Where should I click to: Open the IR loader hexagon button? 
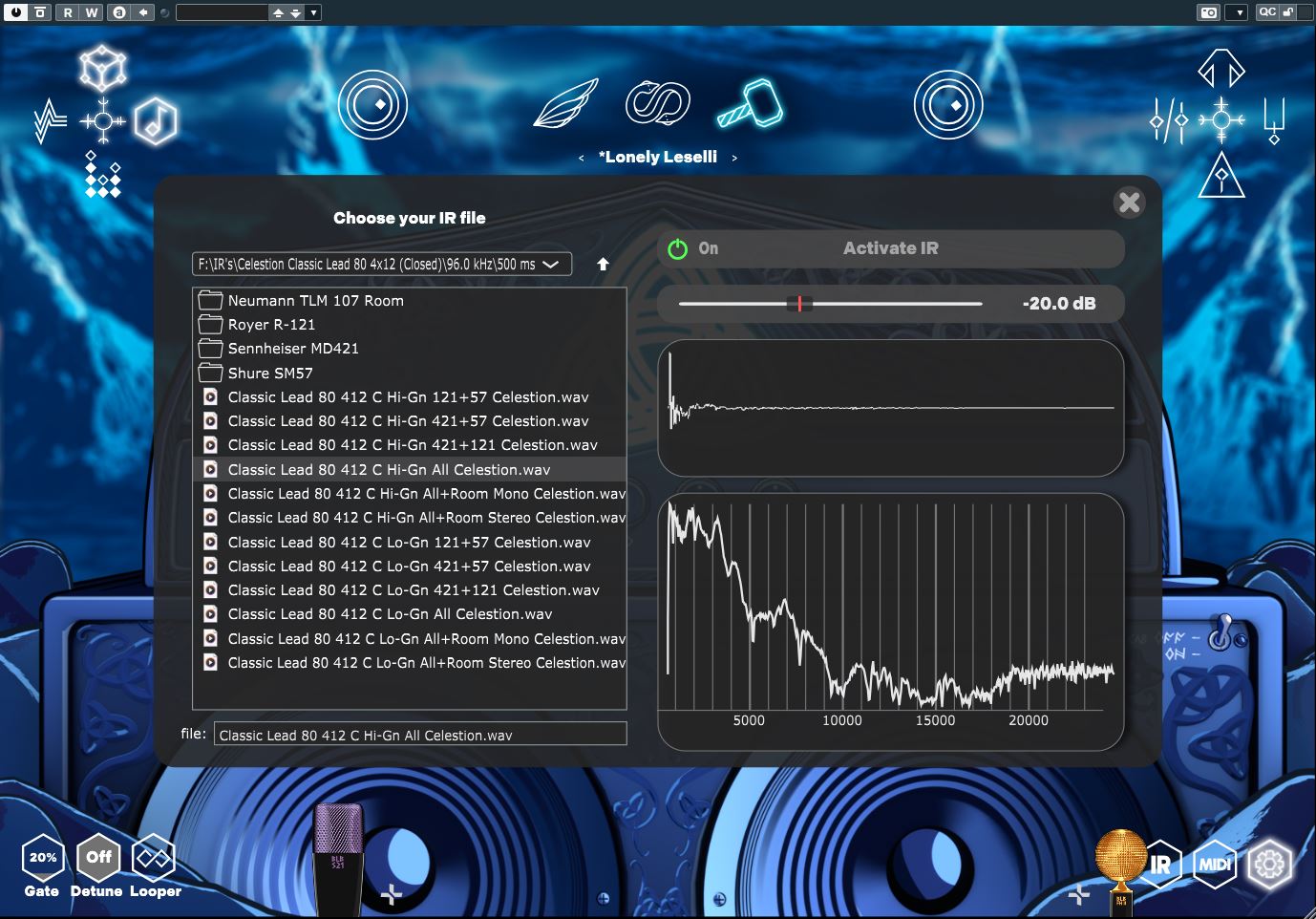[1160, 865]
